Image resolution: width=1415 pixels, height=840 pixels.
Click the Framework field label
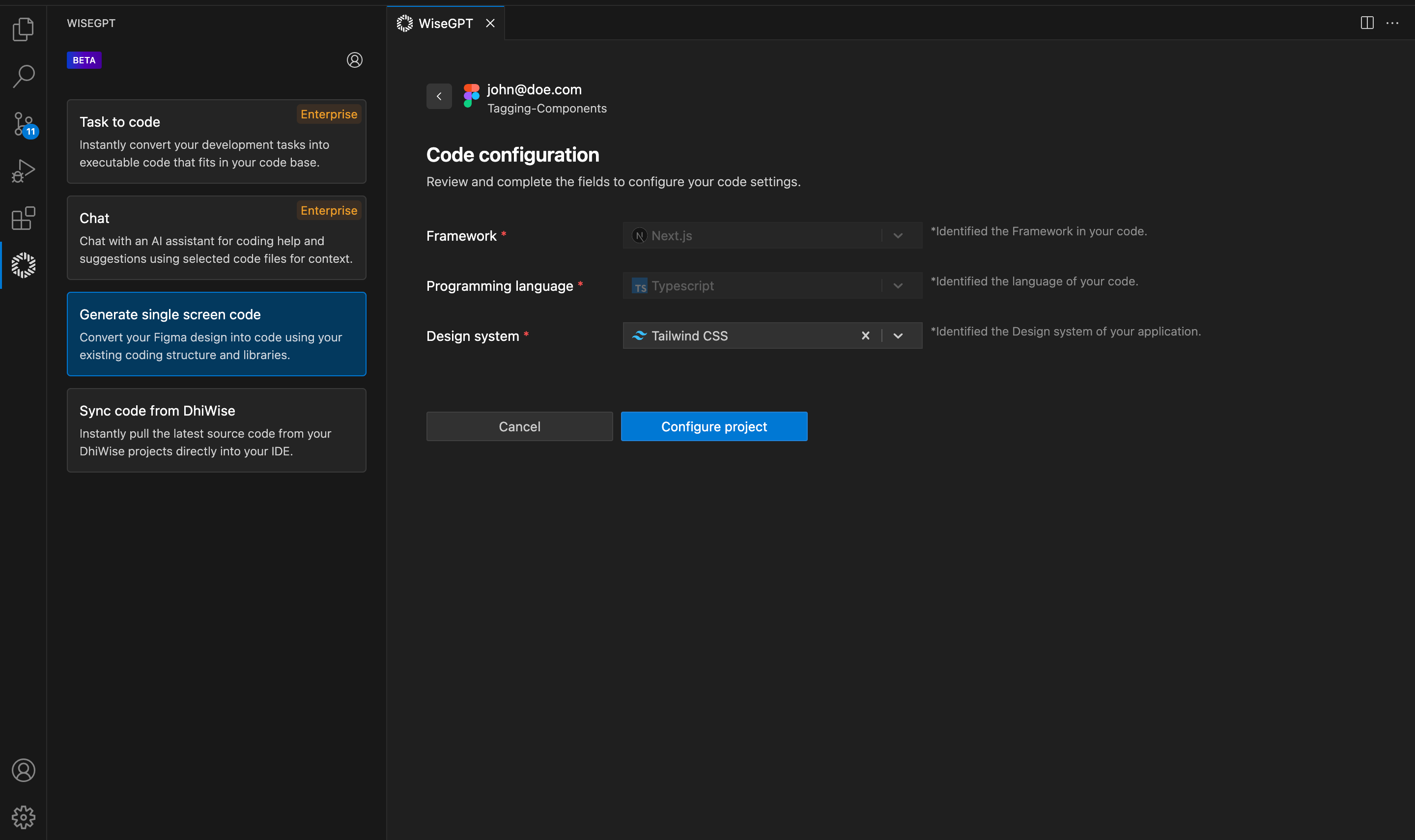pyautogui.click(x=461, y=236)
